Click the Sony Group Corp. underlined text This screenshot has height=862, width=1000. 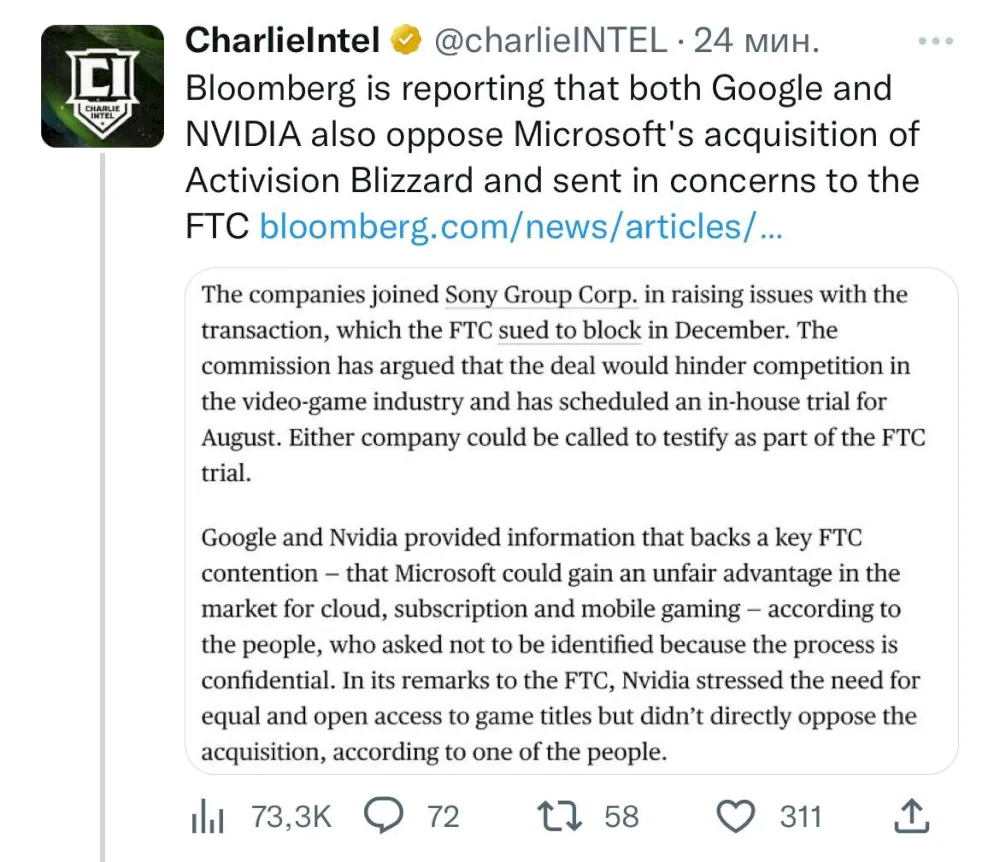pos(541,295)
